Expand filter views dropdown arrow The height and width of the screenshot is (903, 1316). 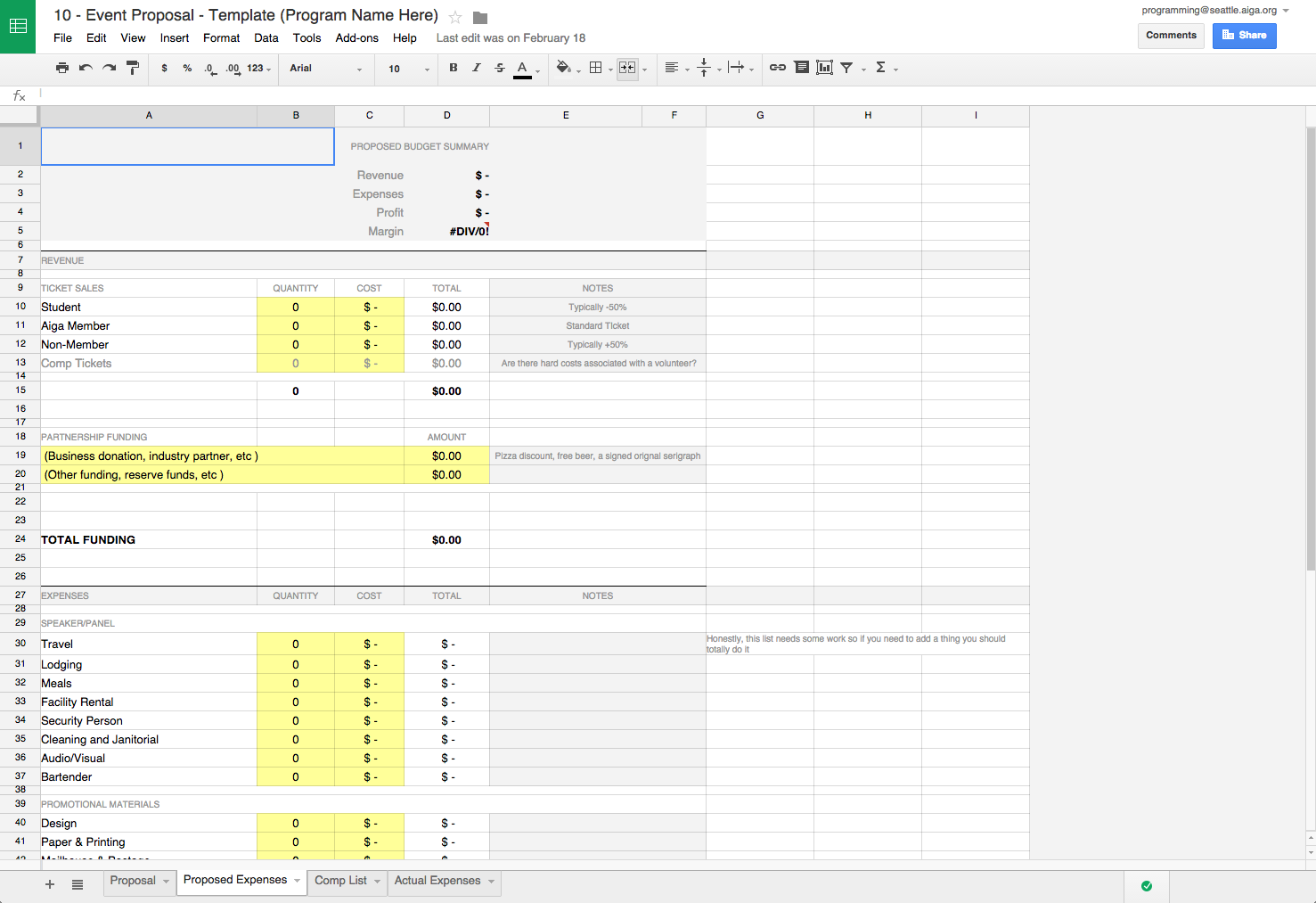point(863,70)
